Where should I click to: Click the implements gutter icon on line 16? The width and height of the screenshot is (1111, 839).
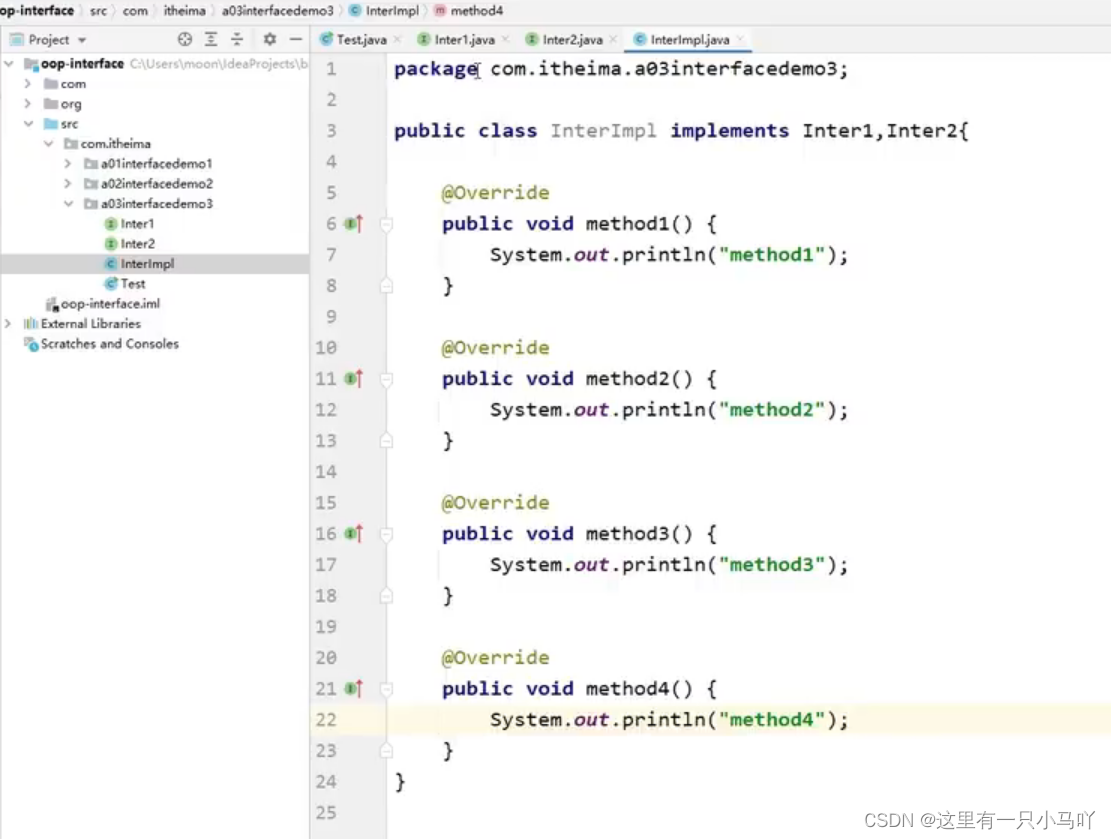pos(354,534)
